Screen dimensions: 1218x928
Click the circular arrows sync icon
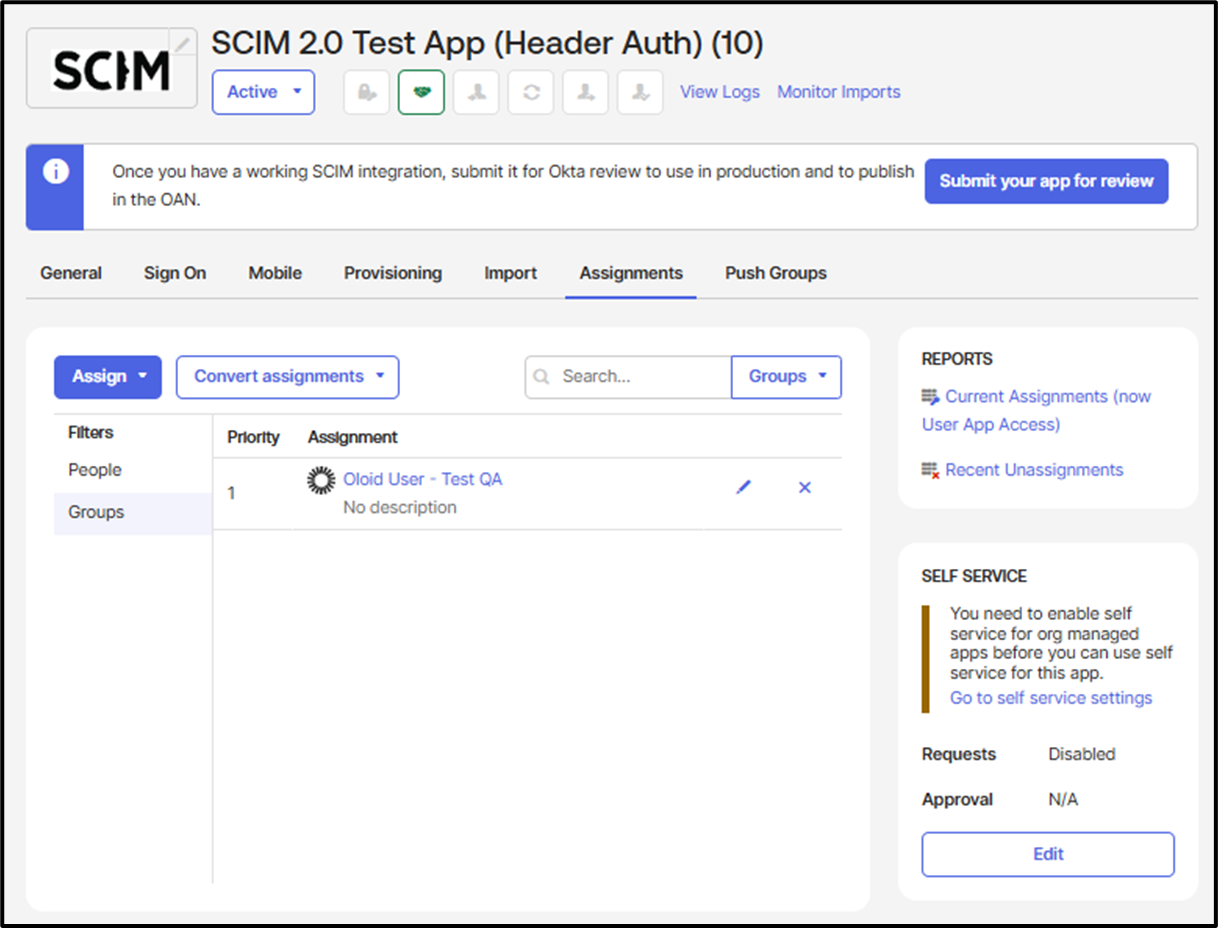pyautogui.click(x=531, y=92)
